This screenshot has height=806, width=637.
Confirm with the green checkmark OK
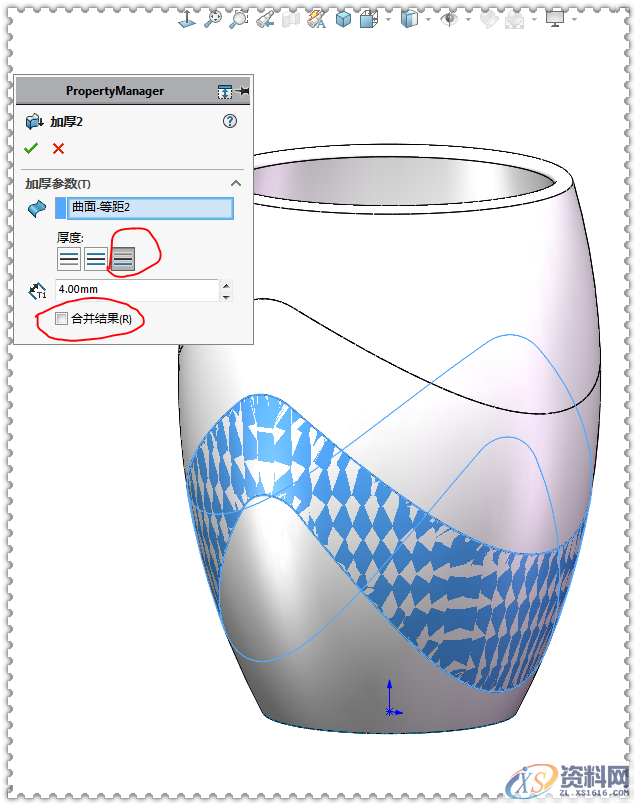[31, 149]
